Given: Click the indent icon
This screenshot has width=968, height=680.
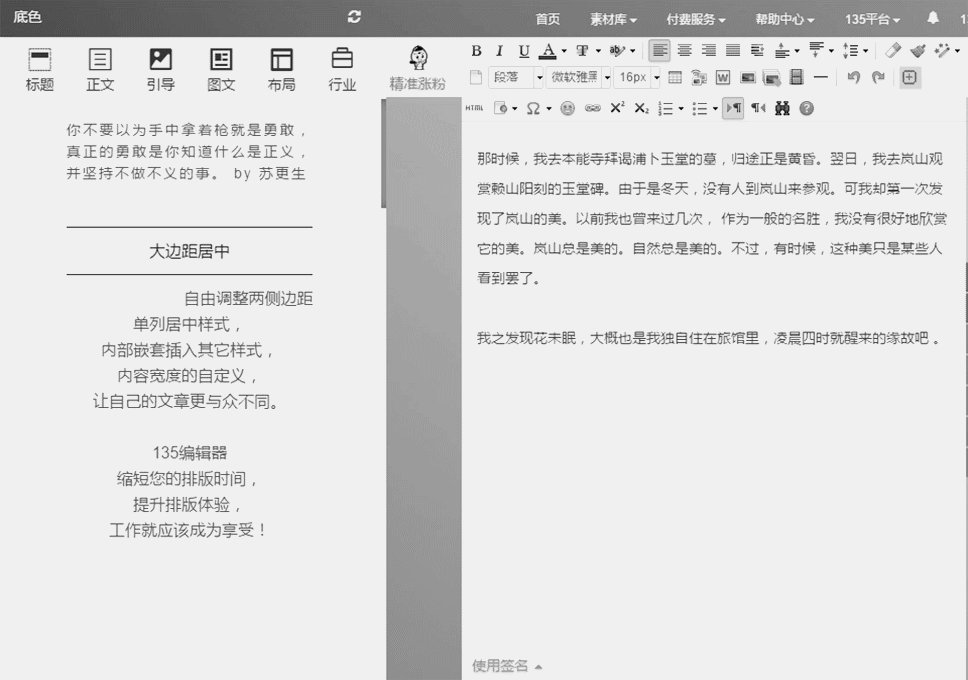Looking at the screenshot, I should [757, 51].
